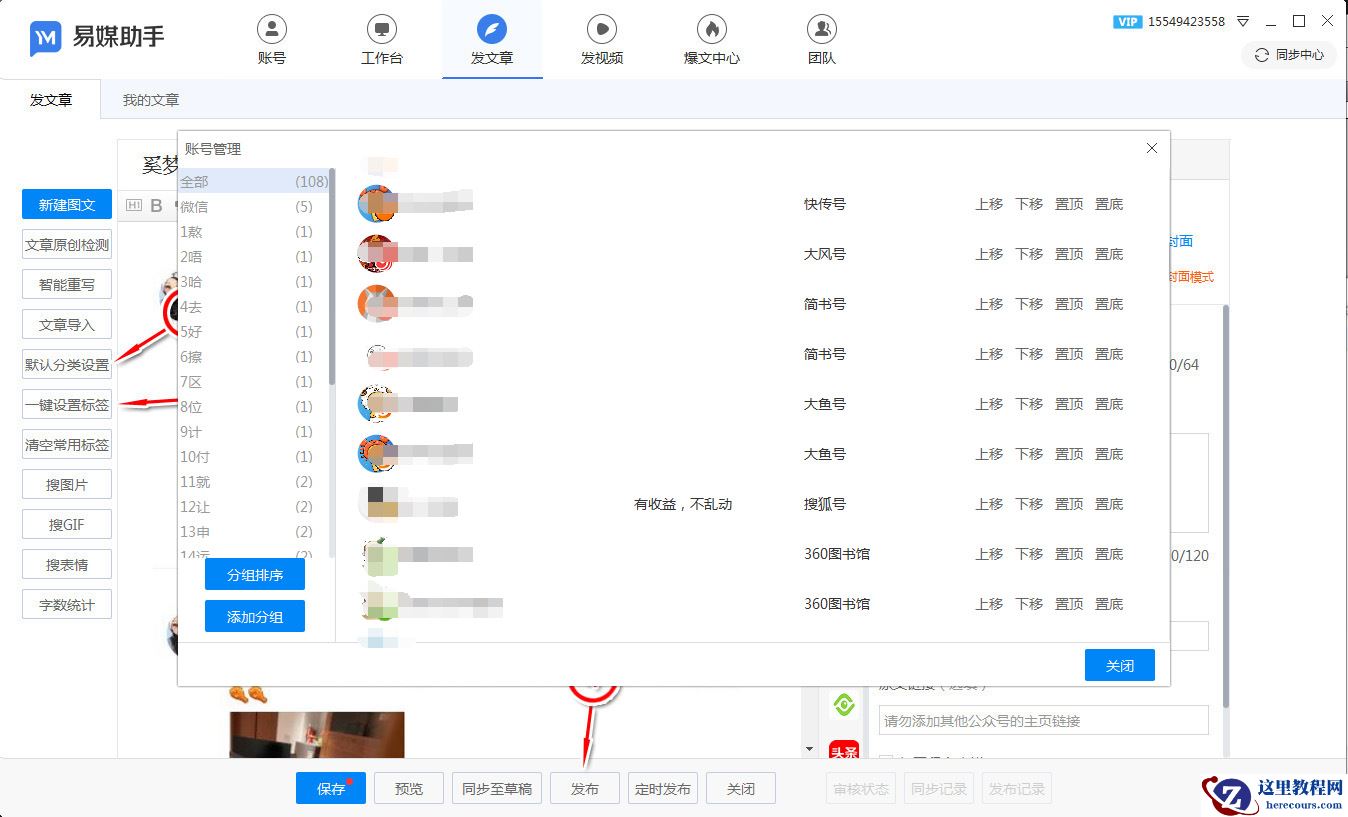The width and height of the screenshot is (1348, 817).
Task: Click 下移 in the 大风号 row
Action: pos(1029,254)
